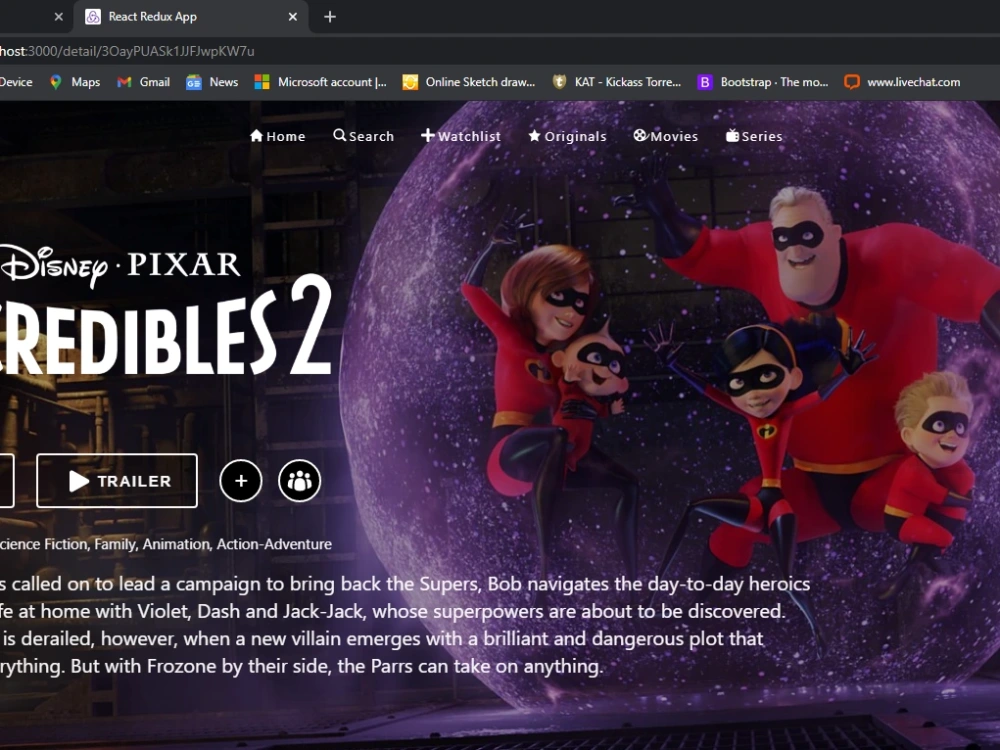Image resolution: width=1000 pixels, height=750 pixels.
Task: Open the KAT Kickass Torrents bookmark
Action: click(x=617, y=82)
